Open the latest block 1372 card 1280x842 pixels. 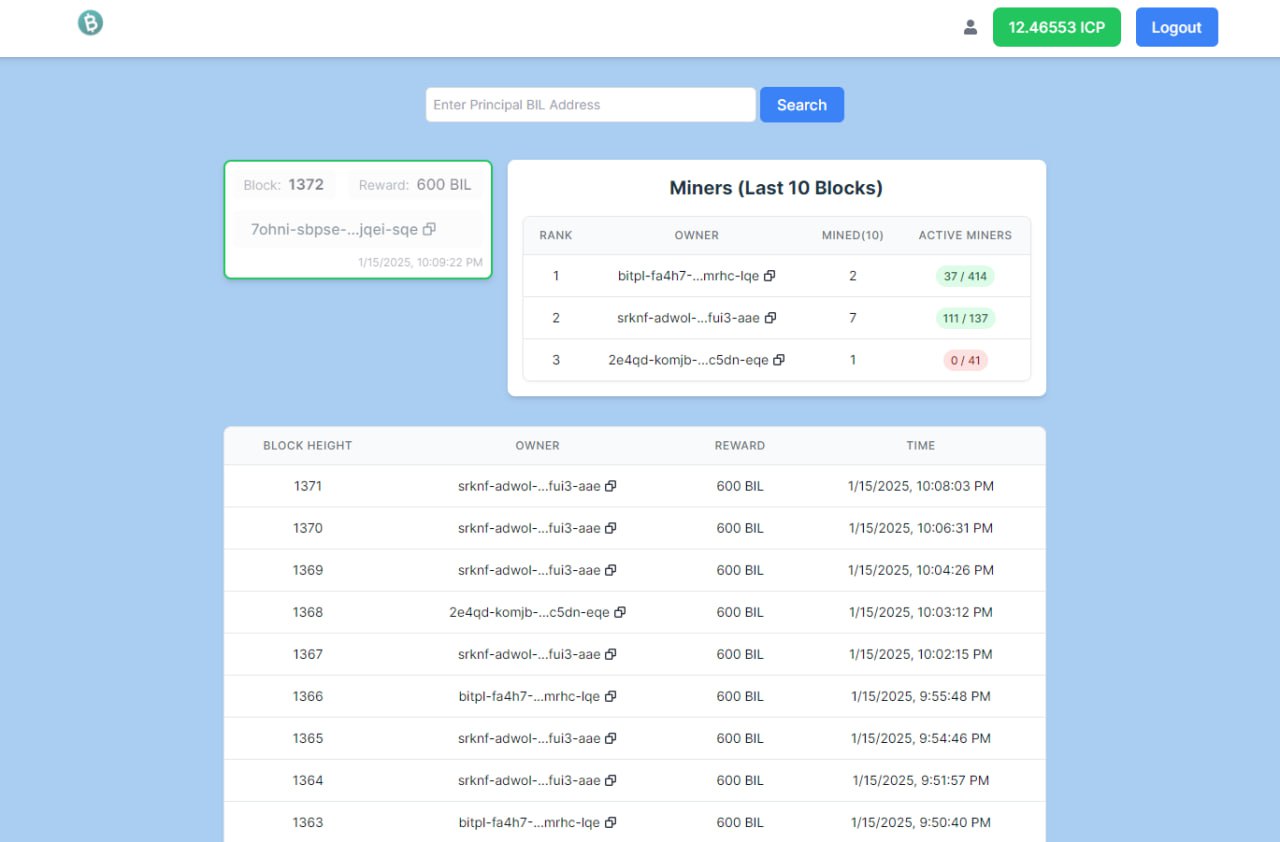click(x=358, y=219)
